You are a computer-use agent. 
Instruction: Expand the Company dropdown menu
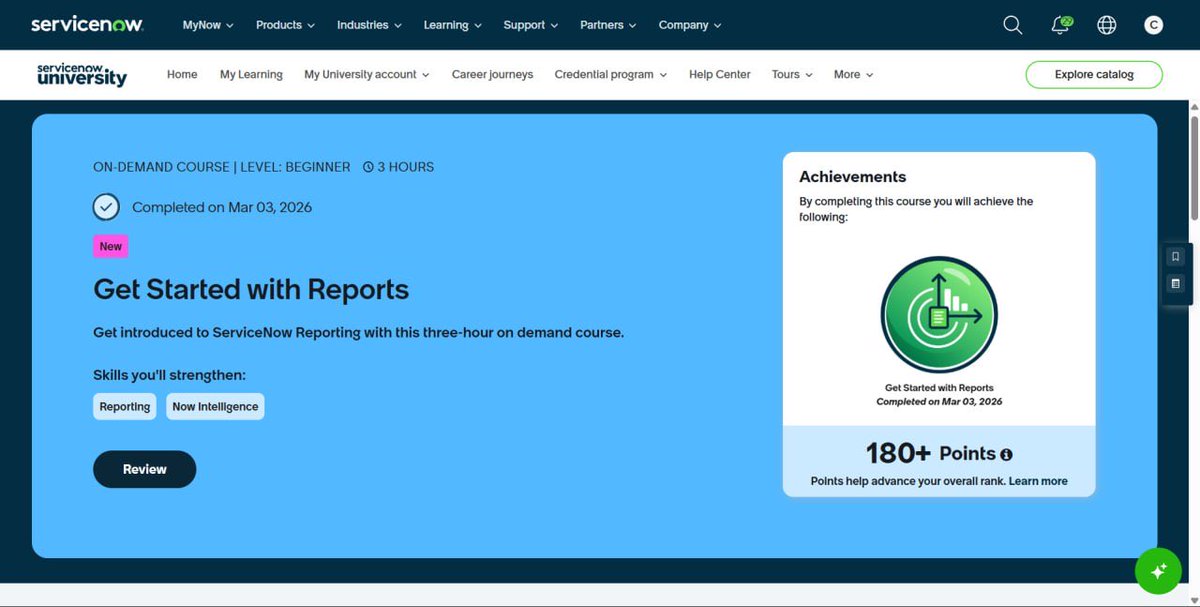point(690,25)
